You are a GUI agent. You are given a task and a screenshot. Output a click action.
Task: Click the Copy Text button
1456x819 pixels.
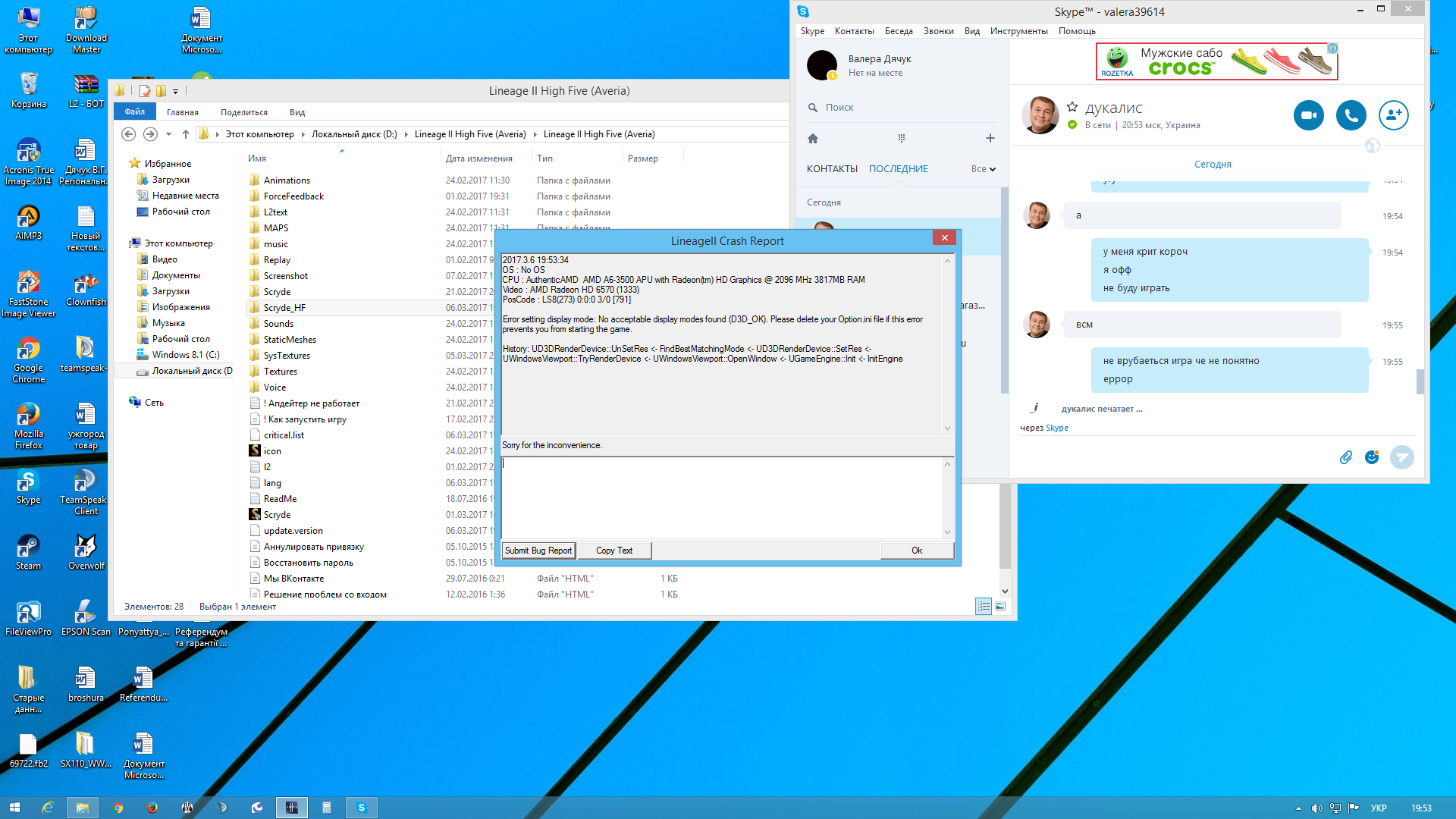tap(613, 551)
